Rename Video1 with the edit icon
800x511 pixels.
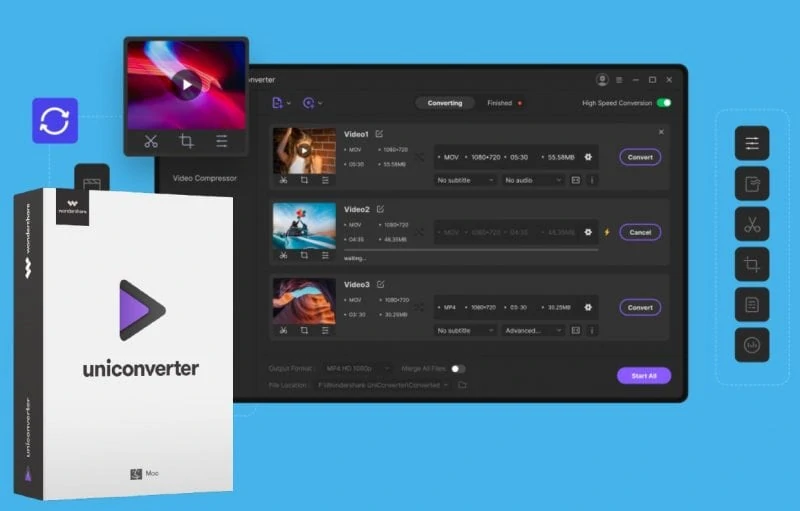click(379, 134)
